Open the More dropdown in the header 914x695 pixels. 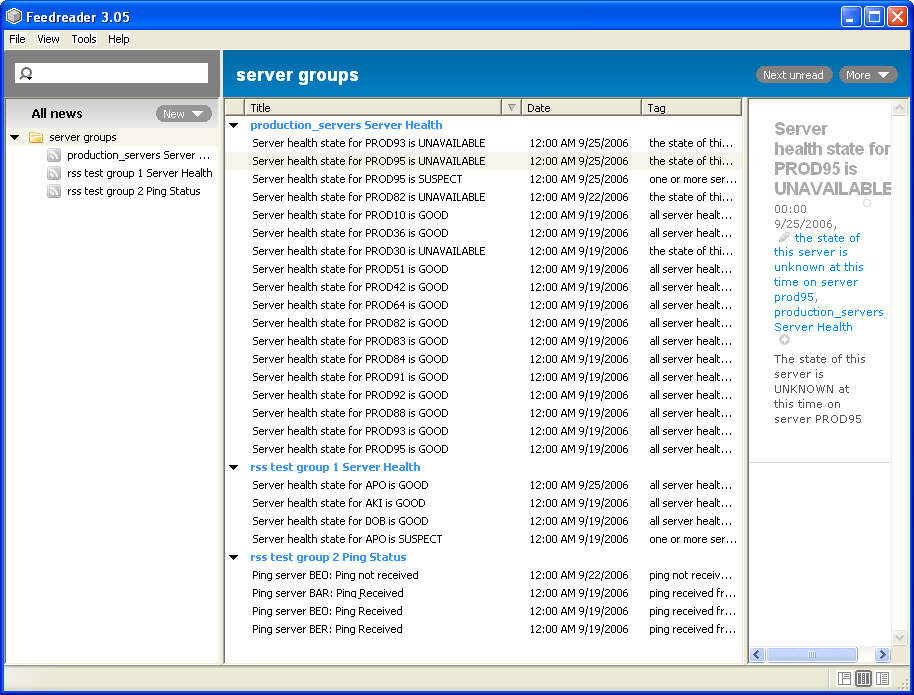pos(867,75)
